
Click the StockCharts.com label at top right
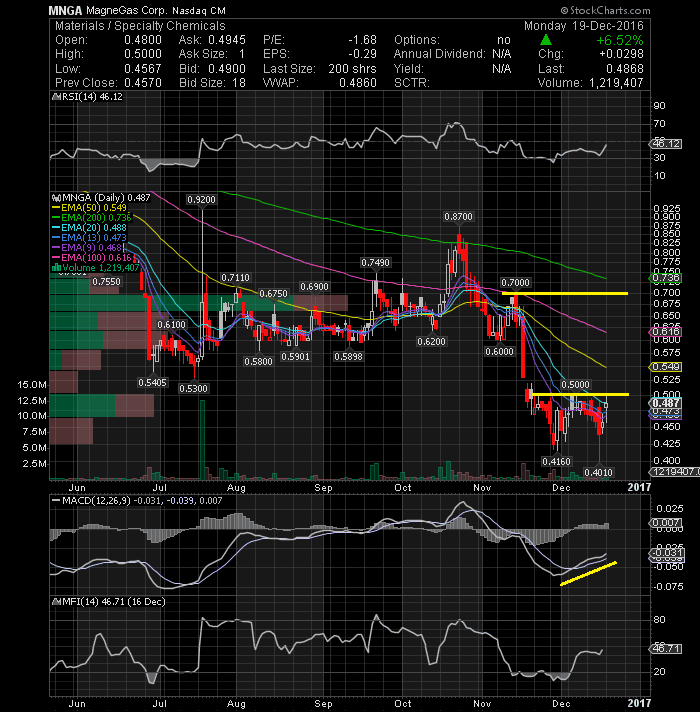pyautogui.click(x=606, y=10)
